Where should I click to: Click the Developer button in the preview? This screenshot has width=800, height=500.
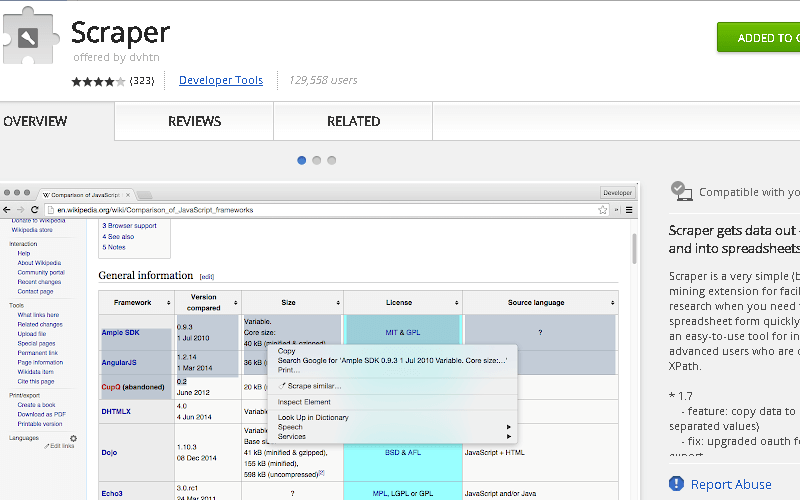(617, 193)
